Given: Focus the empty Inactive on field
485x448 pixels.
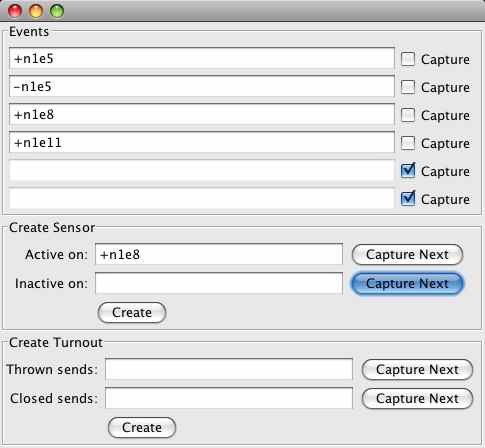Looking at the screenshot, I should tap(219, 284).
